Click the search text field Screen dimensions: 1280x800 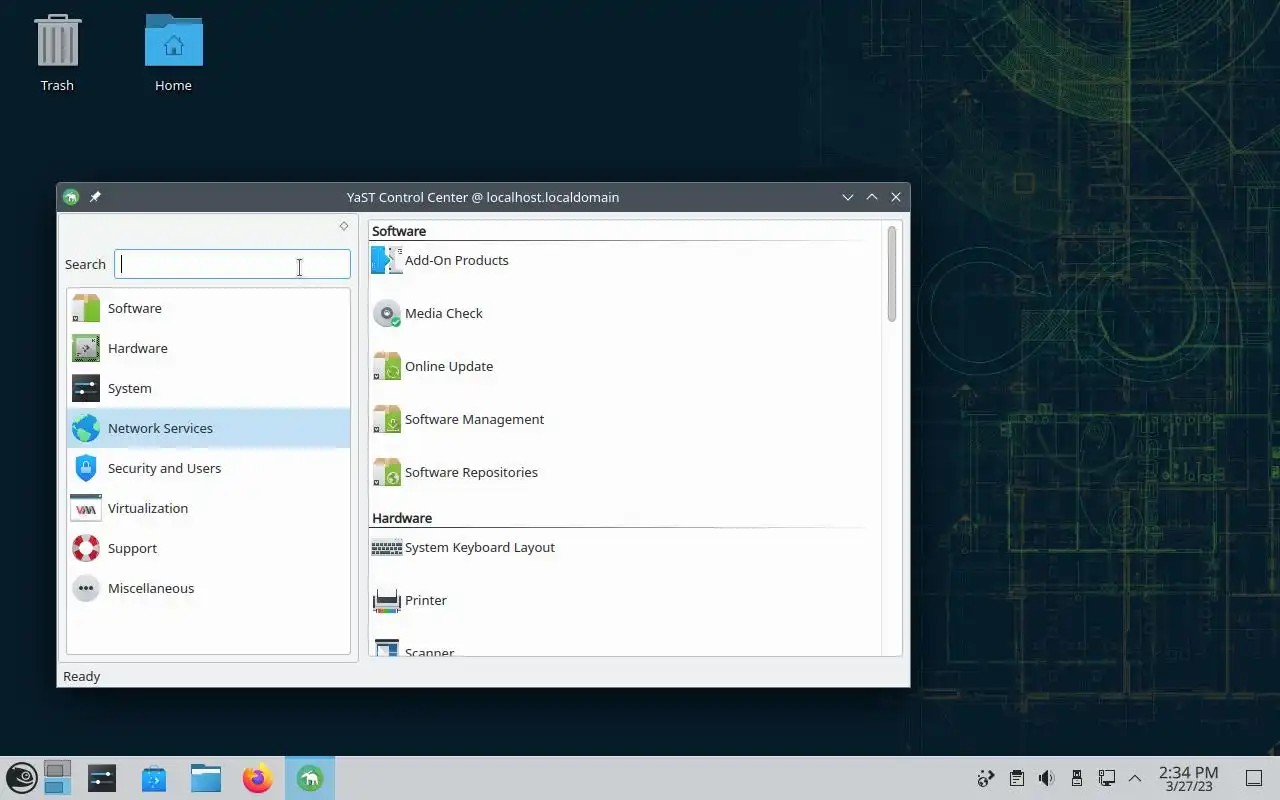tap(232, 264)
